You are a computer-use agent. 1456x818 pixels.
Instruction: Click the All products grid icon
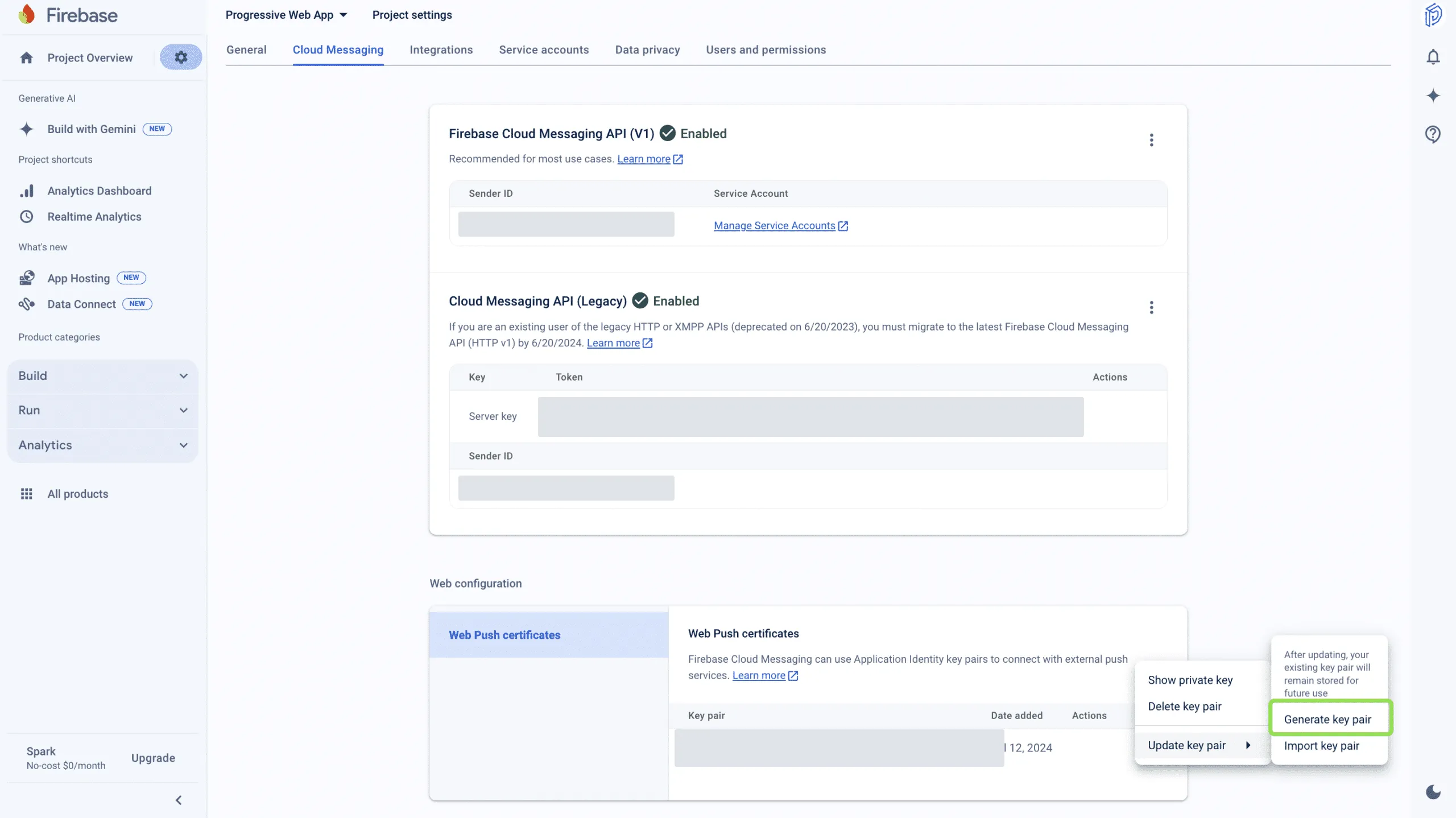(x=26, y=494)
